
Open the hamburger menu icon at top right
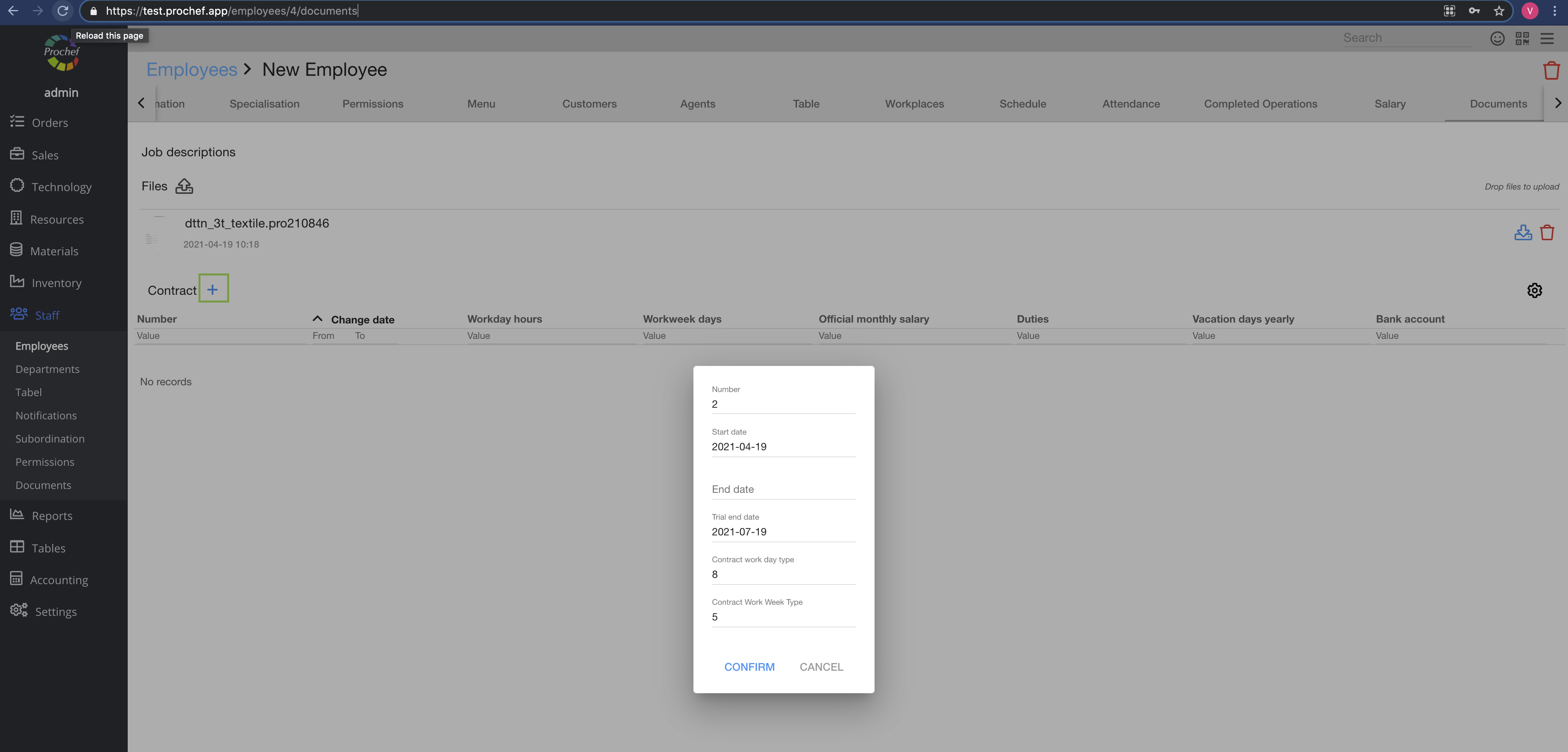click(x=1547, y=38)
